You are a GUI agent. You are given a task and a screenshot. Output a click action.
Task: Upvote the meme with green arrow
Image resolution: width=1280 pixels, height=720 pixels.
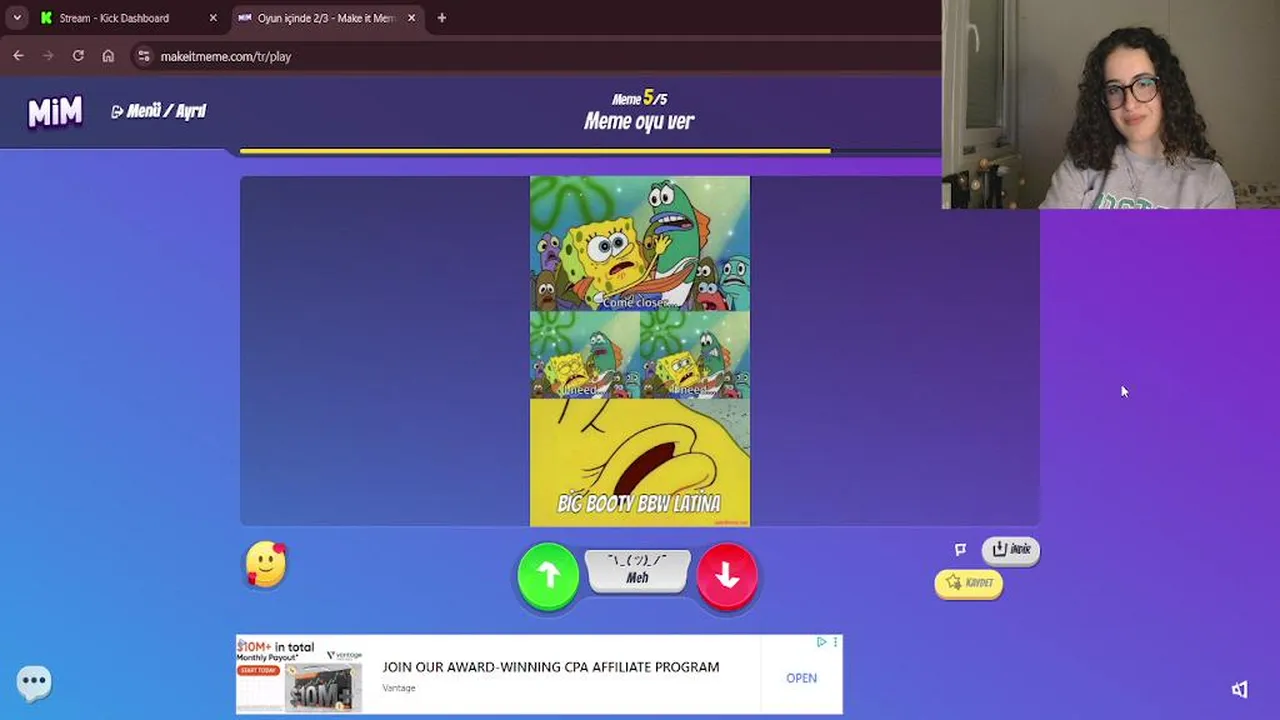[x=548, y=575]
